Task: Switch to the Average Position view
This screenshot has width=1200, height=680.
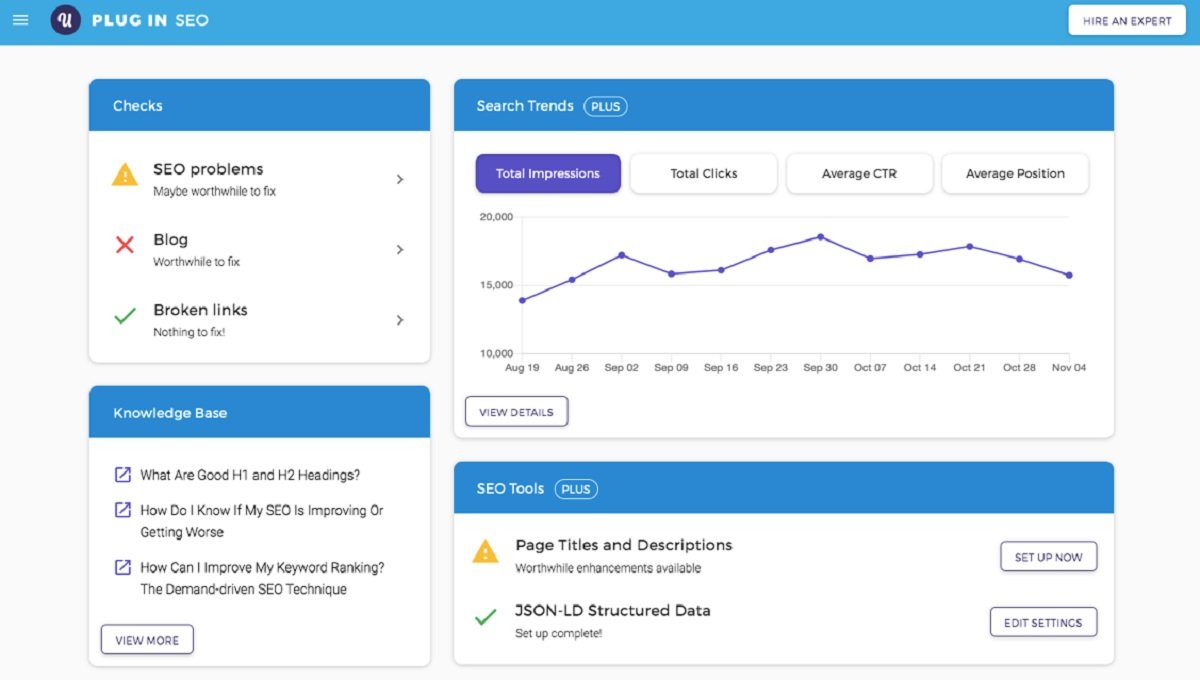Action: click(1015, 173)
